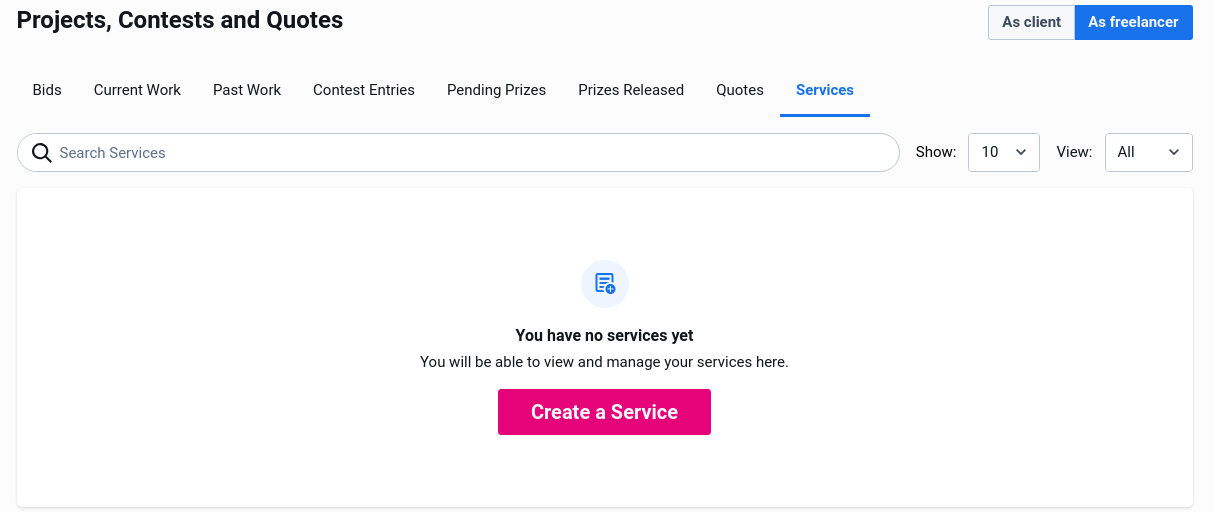Go to the Past Work tab
The image size is (1215, 512).
[x=247, y=90]
